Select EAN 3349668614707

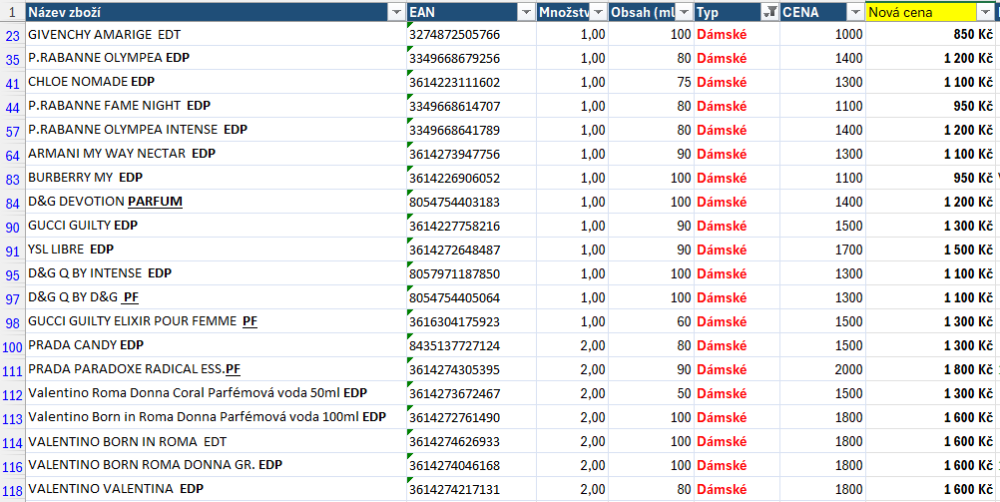[471, 106]
